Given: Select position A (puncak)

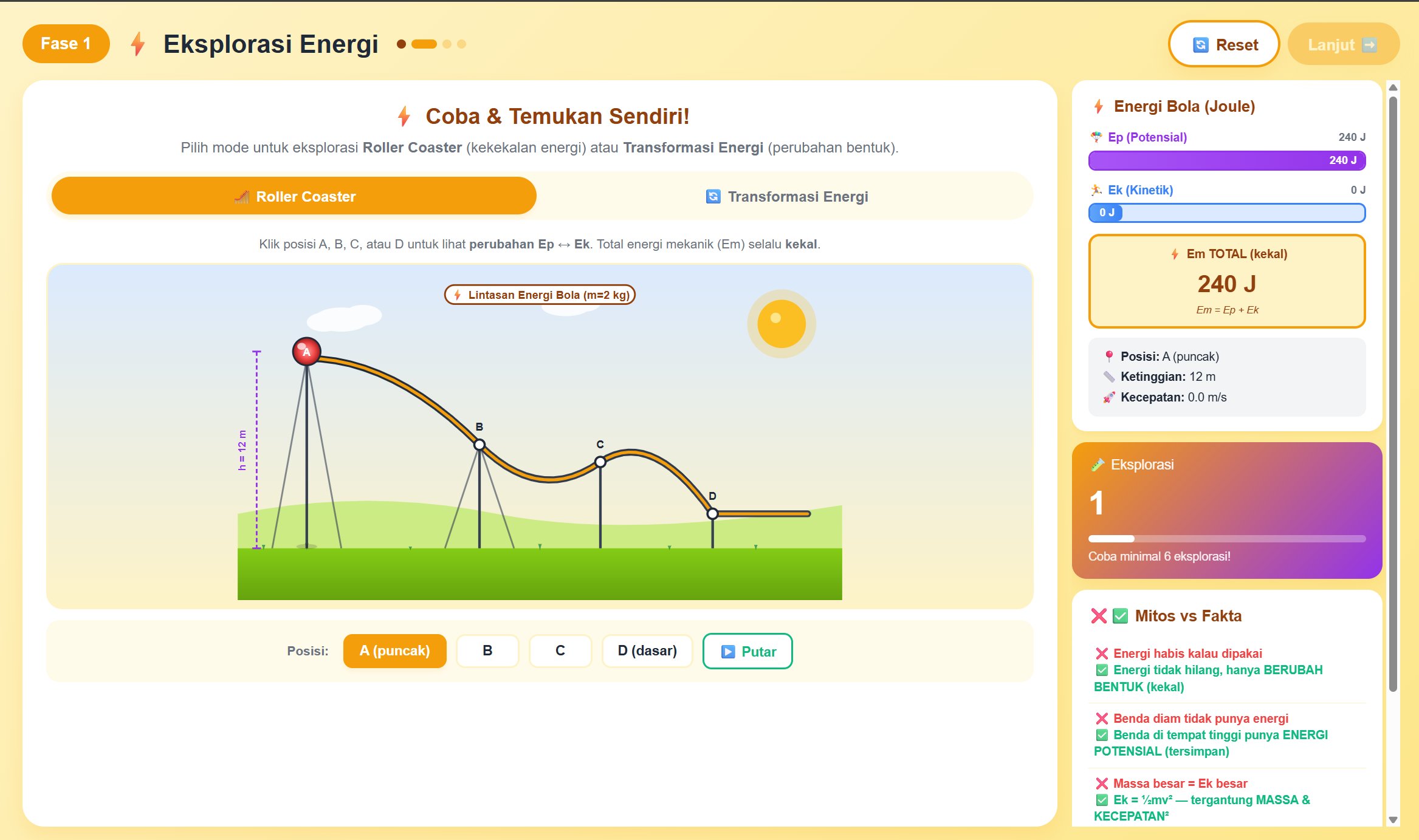Looking at the screenshot, I should 395,650.
